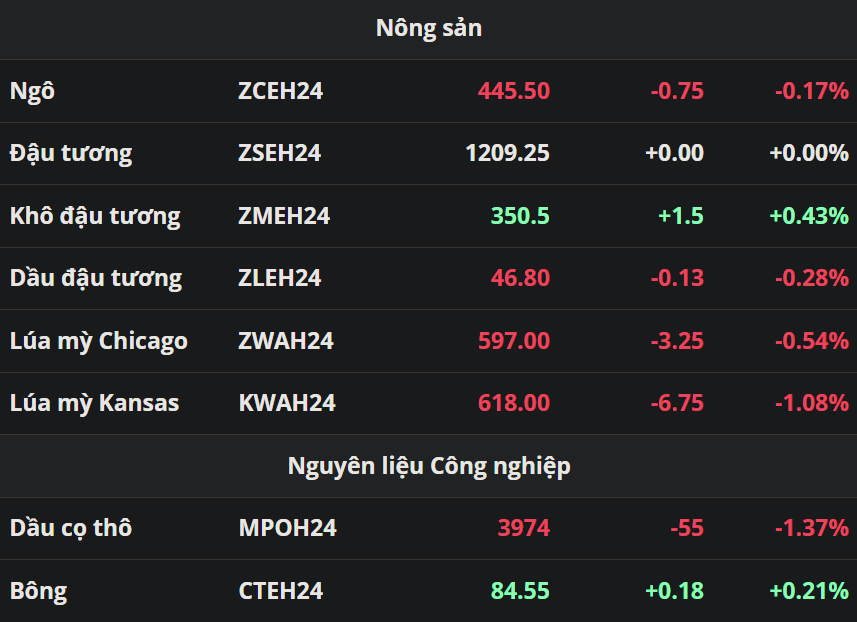Select Lúa mỳ Chicago wheat name
This screenshot has height=622, width=857.
pyautogui.click(x=98, y=341)
